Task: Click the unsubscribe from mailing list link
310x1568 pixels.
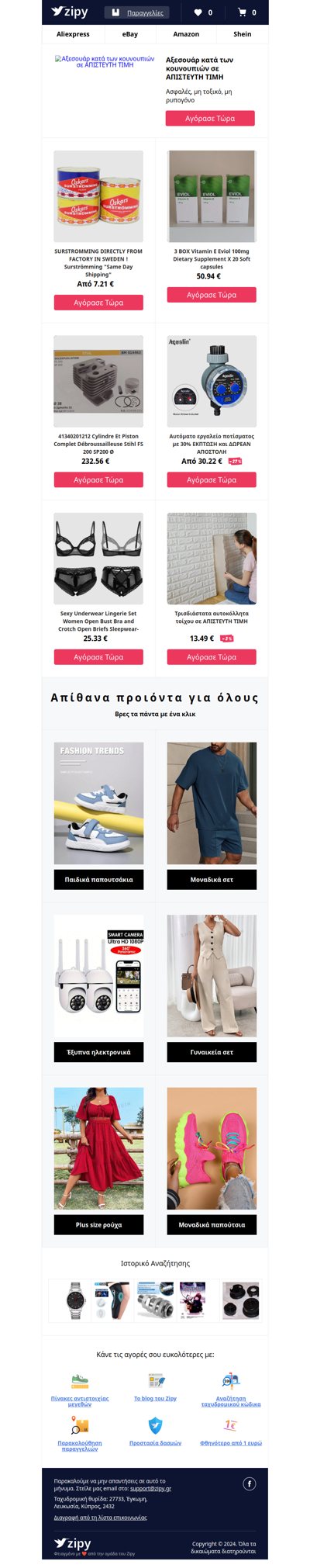Action: [x=100, y=1517]
